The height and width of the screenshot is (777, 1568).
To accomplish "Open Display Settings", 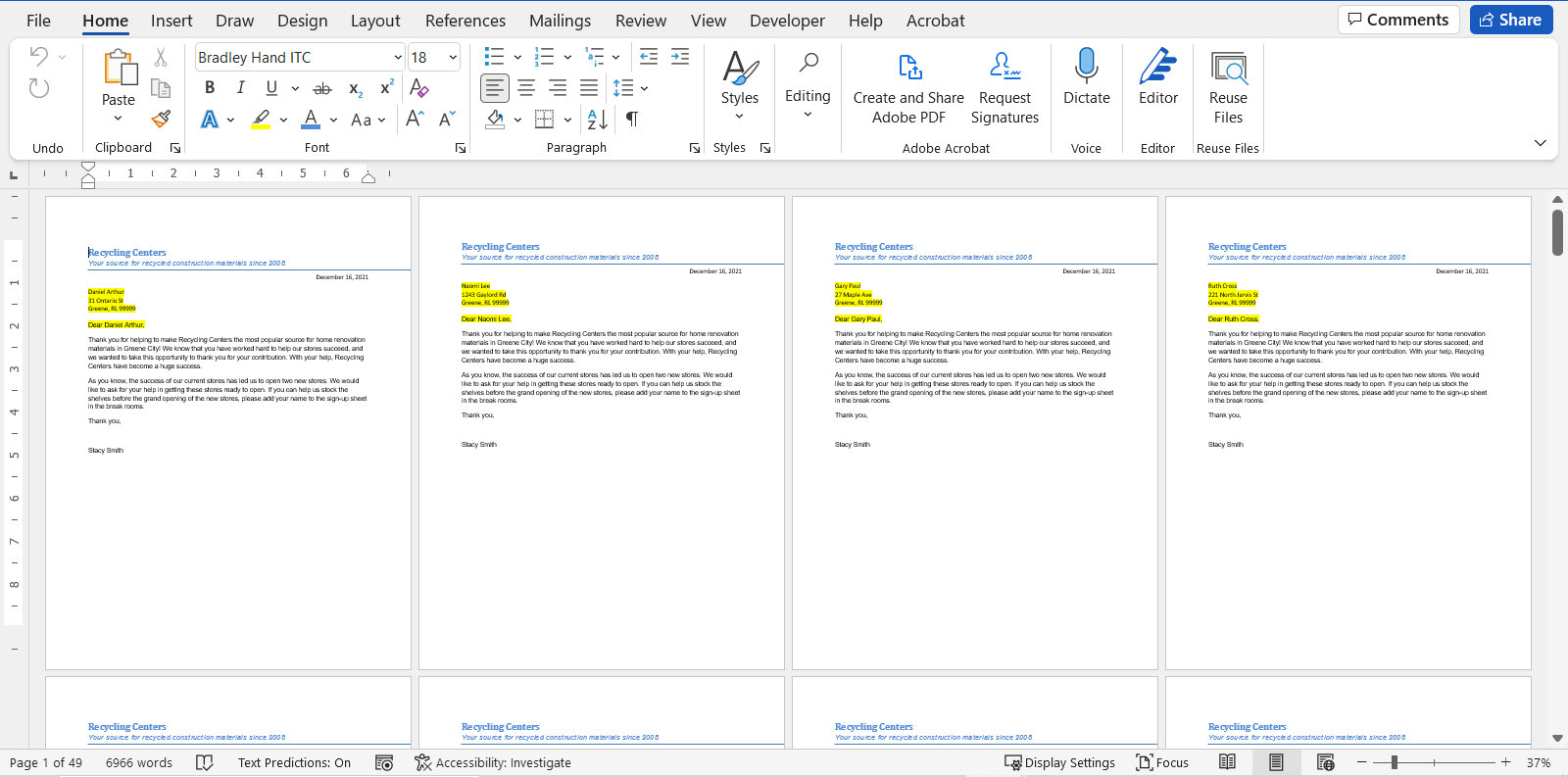I will (x=1060, y=762).
